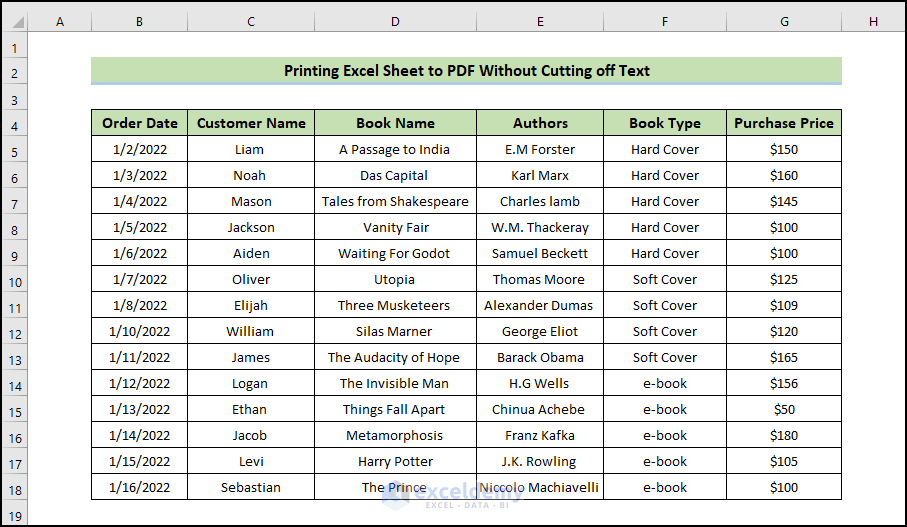The height and width of the screenshot is (527, 907).
Task: Click the cell showing date 1/10/2022
Action: [139, 332]
